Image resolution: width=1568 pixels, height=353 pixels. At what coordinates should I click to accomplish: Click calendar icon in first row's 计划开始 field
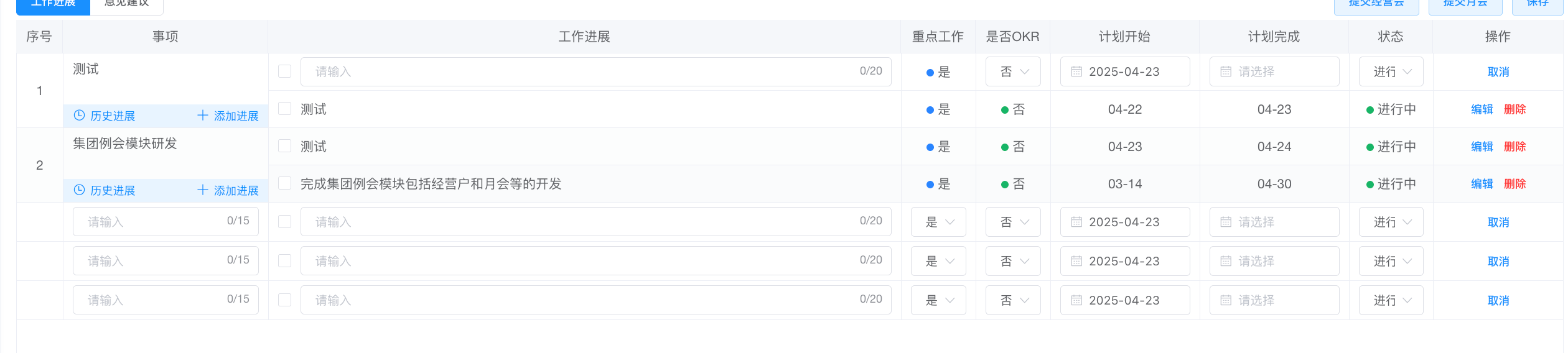tap(1076, 72)
